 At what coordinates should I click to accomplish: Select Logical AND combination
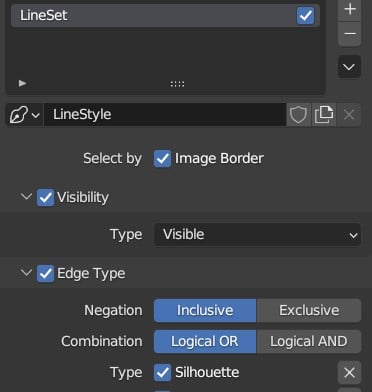point(309,341)
